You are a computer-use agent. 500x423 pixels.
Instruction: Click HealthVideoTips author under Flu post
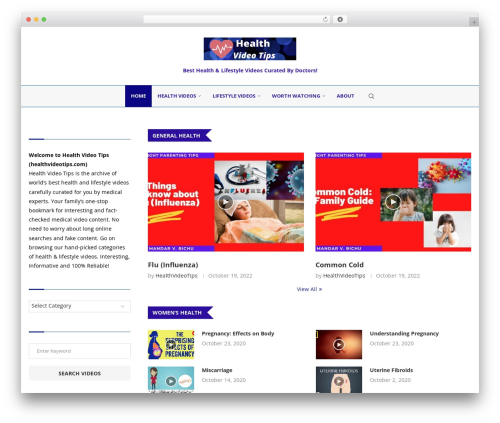(x=176, y=276)
